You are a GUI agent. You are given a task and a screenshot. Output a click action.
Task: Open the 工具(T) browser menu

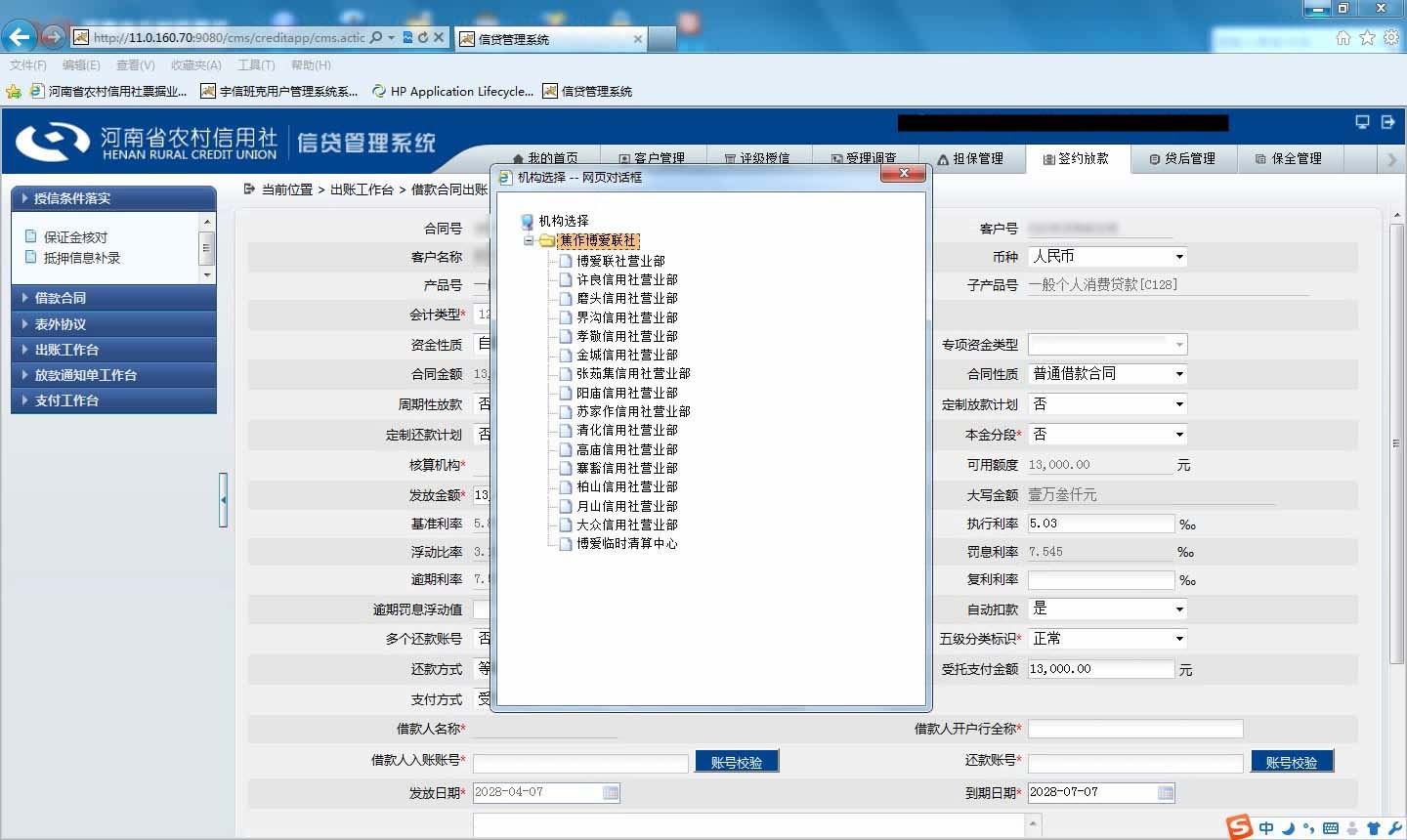(x=256, y=65)
